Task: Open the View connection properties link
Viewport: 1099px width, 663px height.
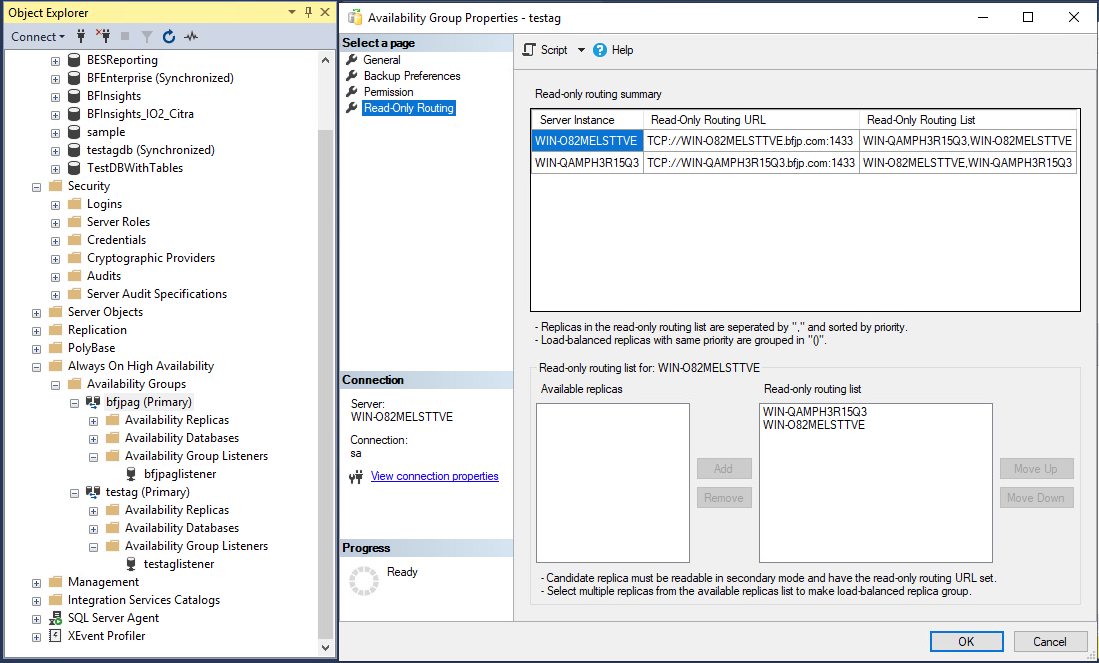Action: click(x=434, y=476)
